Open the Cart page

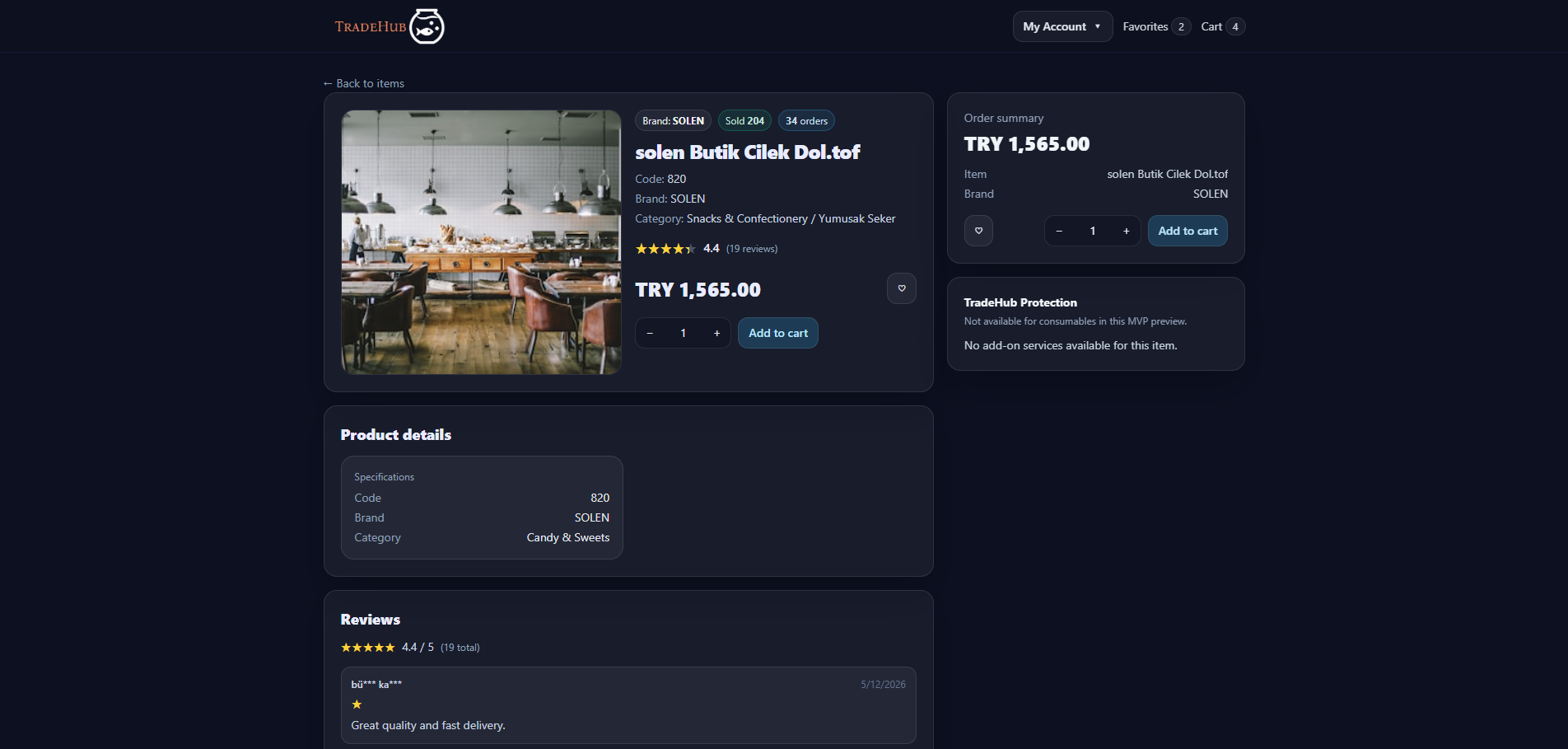[x=1223, y=26]
